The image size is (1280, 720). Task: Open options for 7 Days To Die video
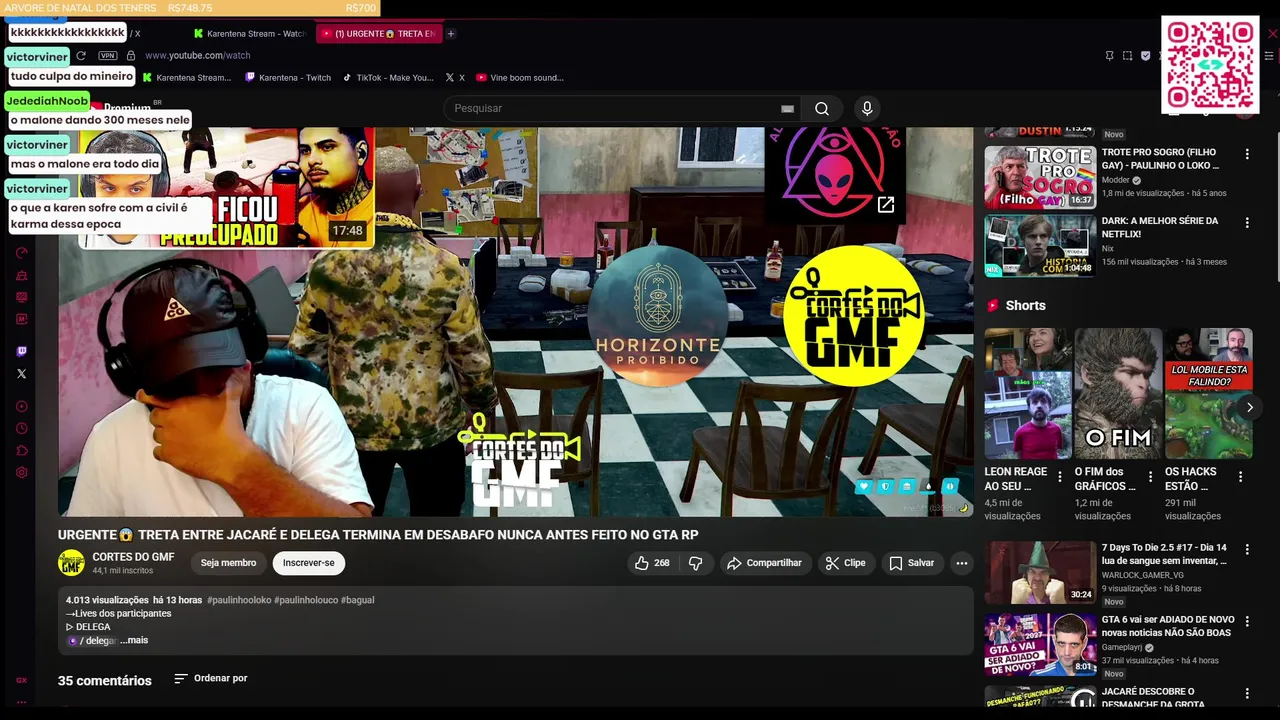[1247, 549]
